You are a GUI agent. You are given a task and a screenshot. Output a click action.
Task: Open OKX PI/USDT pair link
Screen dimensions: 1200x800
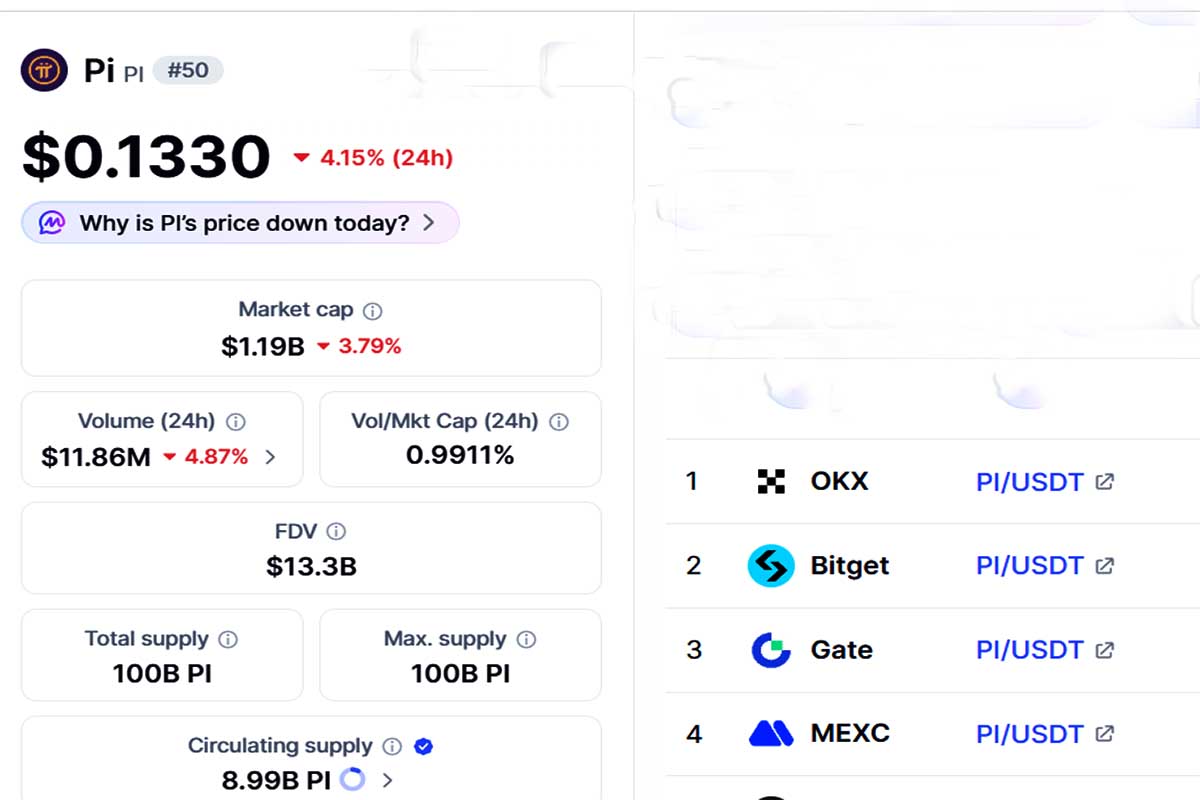1029,482
